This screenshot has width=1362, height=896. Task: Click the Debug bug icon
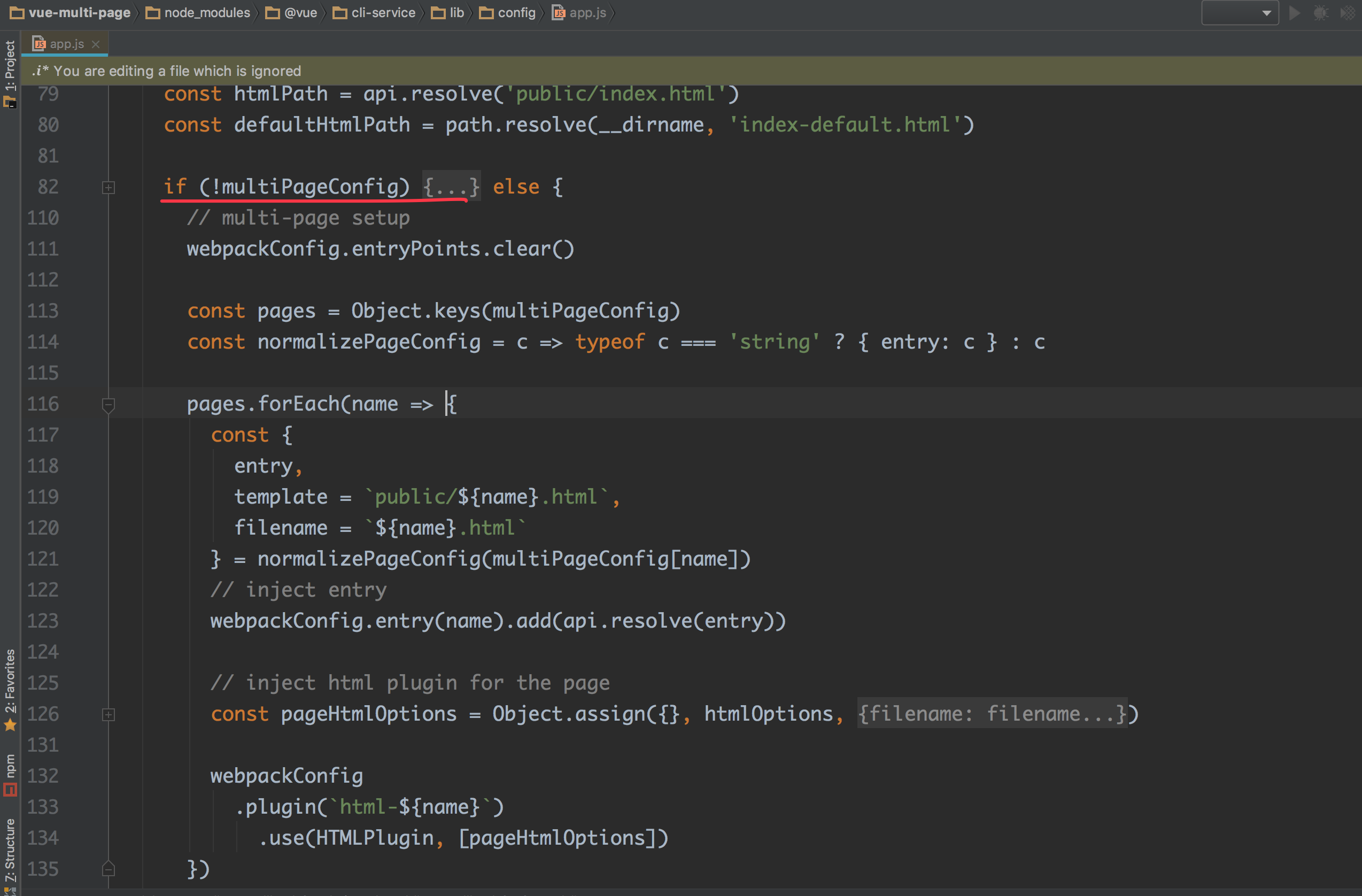[1321, 13]
